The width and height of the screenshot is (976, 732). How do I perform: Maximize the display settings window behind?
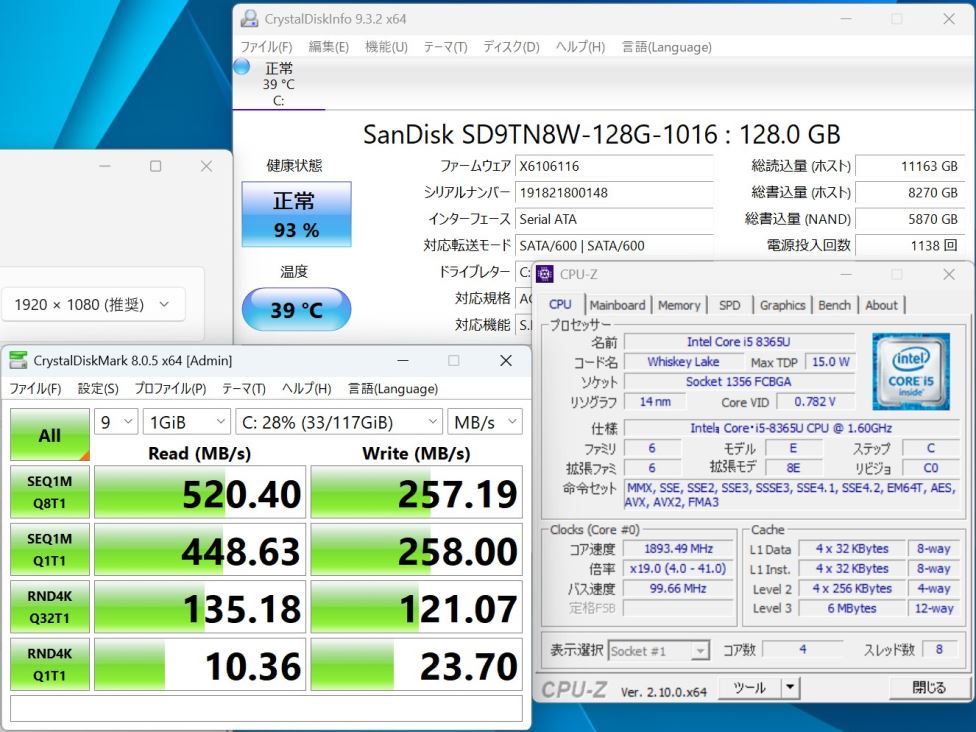[x=156, y=166]
